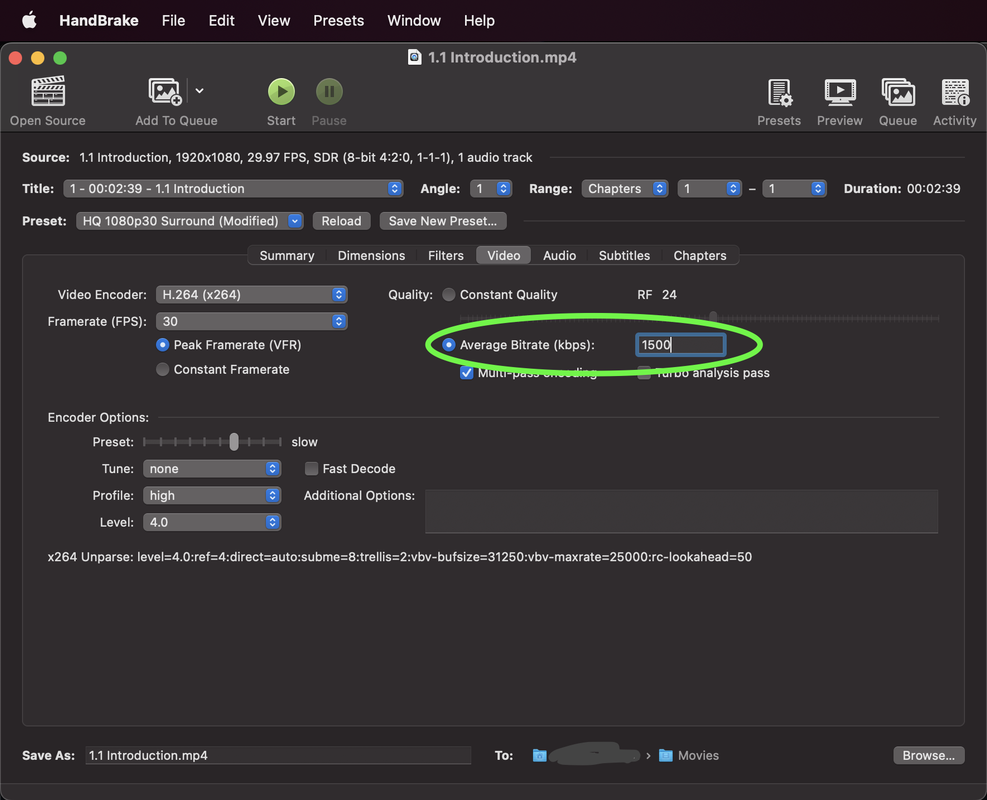
Task: Click the Movies folder icon in destination path
Action: [665, 755]
